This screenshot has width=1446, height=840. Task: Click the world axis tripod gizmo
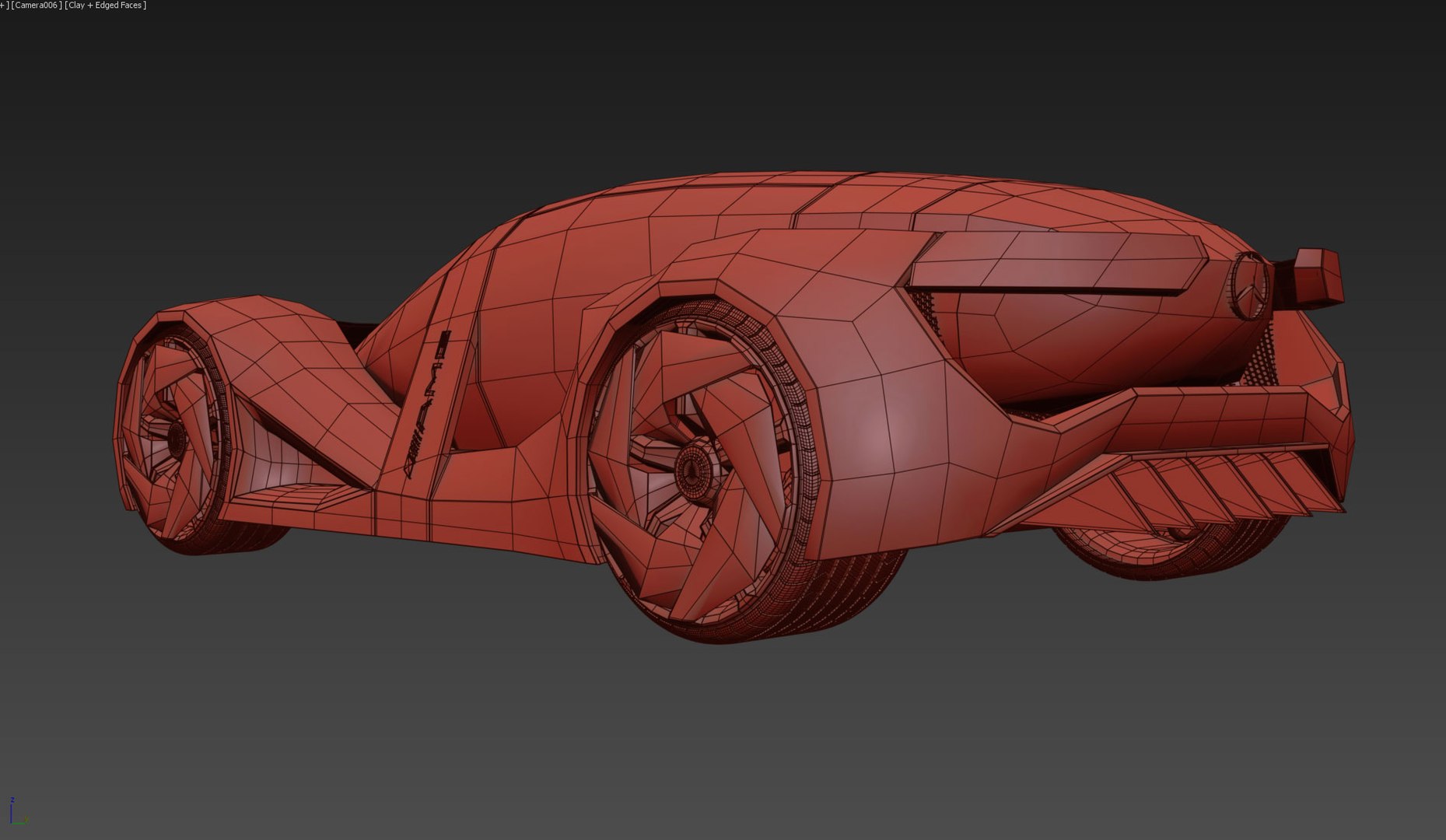click(x=18, y=810)
